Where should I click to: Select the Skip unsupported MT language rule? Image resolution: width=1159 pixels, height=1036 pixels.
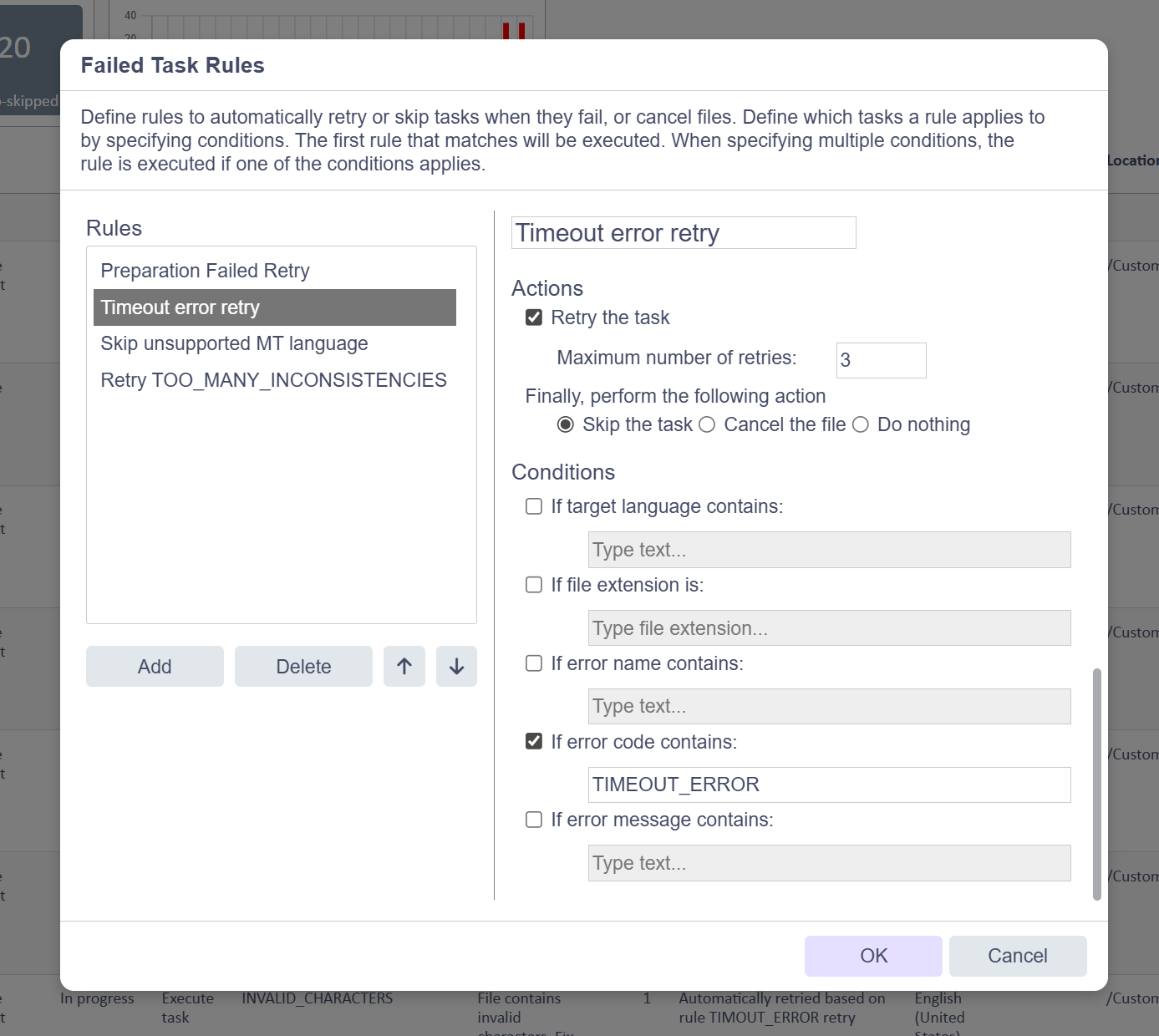coord(234,343)
